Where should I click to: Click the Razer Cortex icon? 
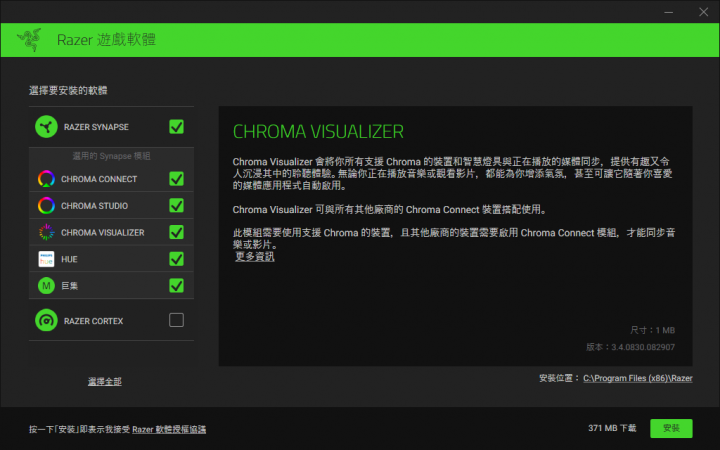(x=46, y=321)
